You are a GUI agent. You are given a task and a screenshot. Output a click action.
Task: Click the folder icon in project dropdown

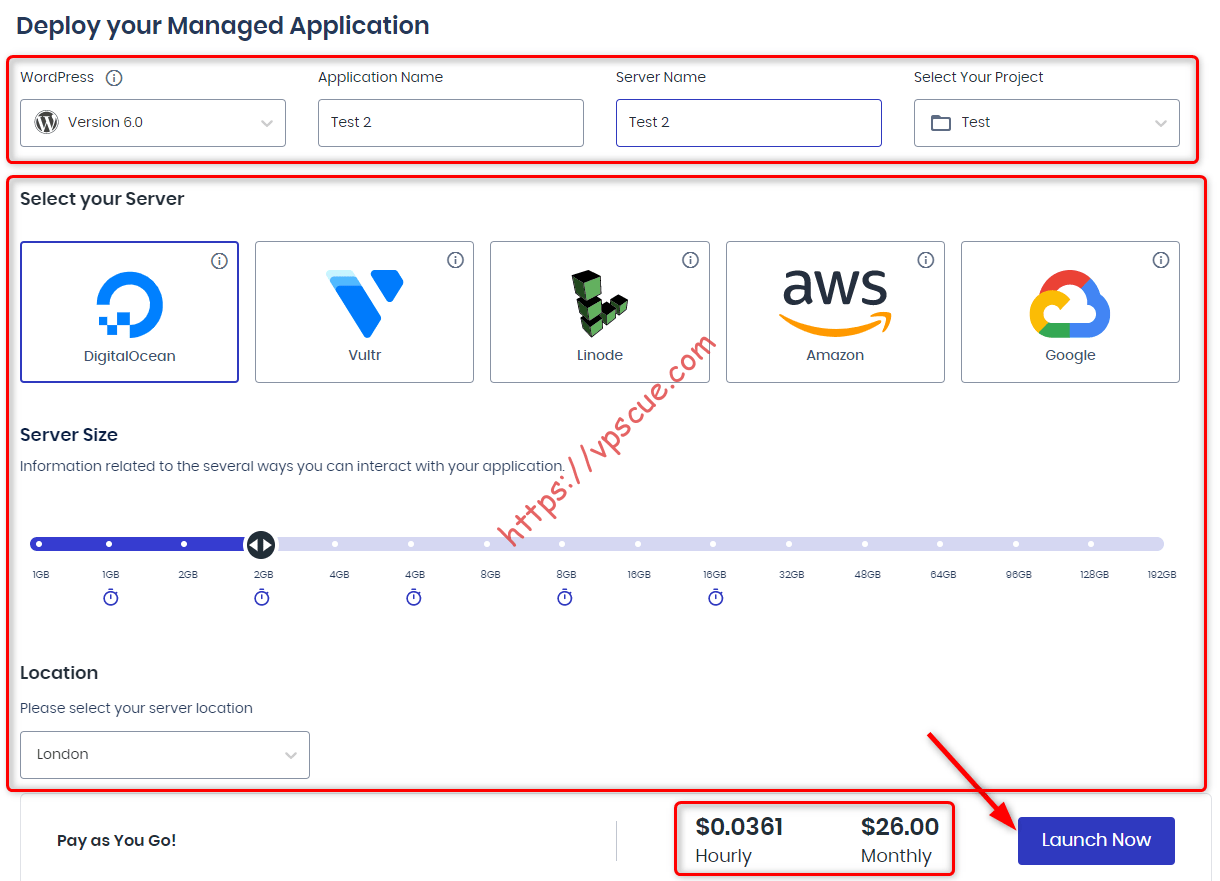[941, 123]
